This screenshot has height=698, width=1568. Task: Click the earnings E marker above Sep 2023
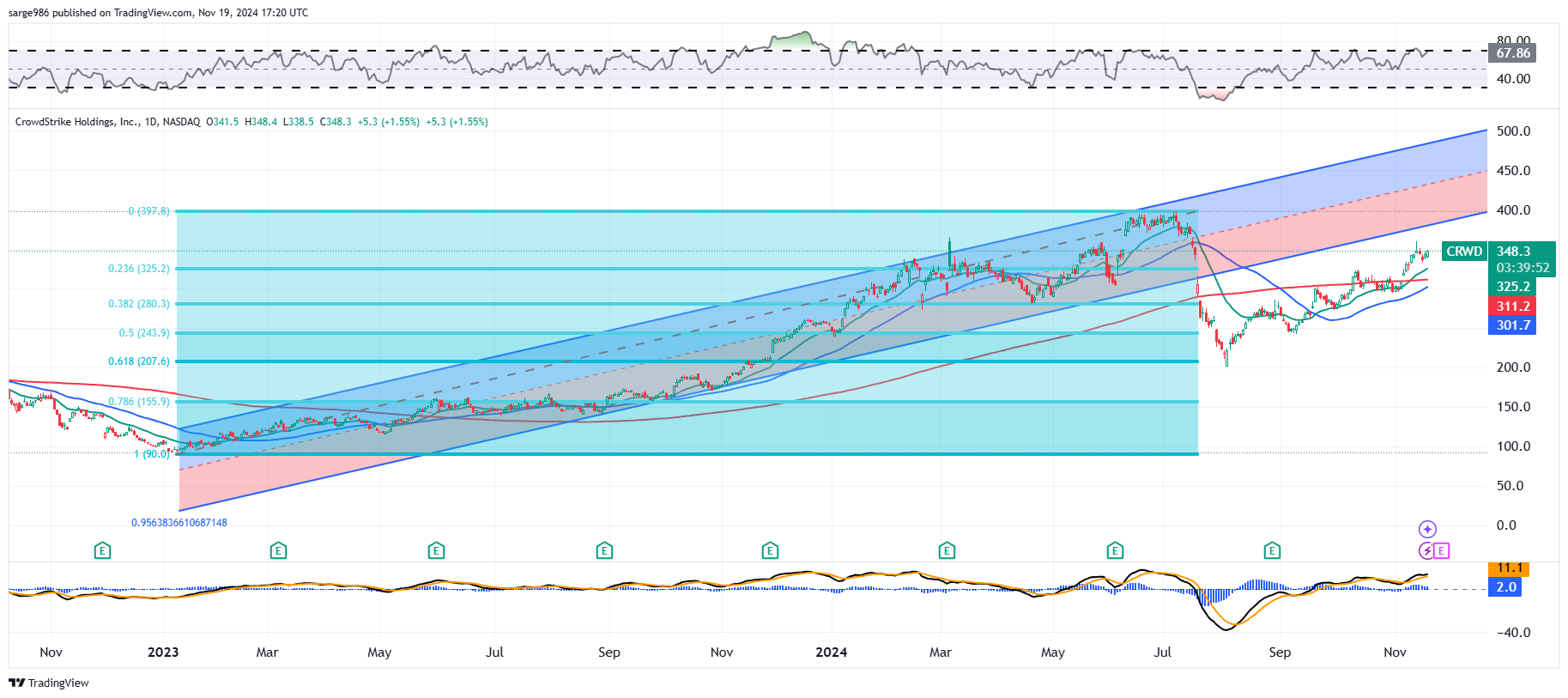click(x=604, y=550)
